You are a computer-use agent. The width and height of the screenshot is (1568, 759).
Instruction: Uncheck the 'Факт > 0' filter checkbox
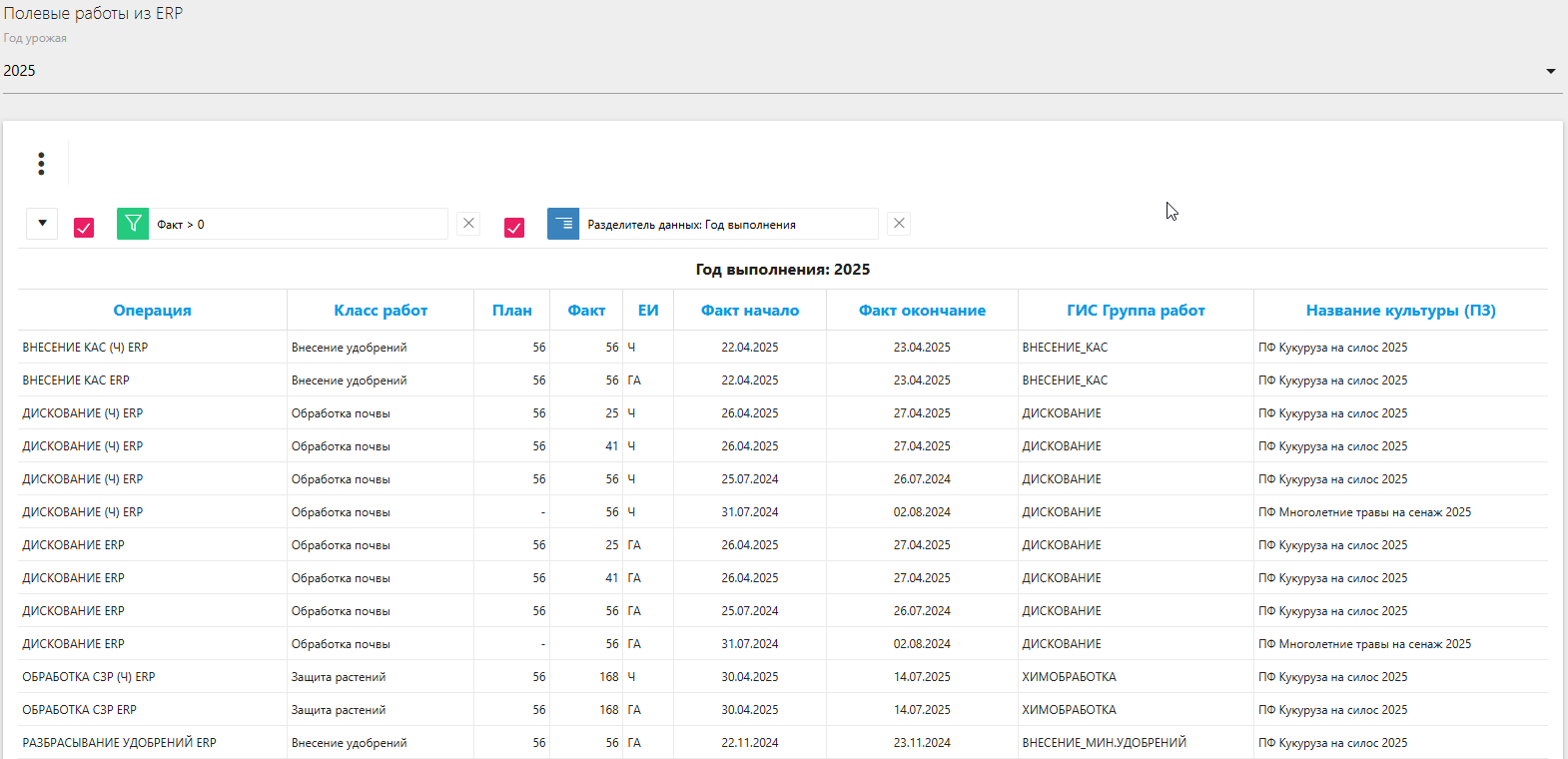[x=84, y=228]
